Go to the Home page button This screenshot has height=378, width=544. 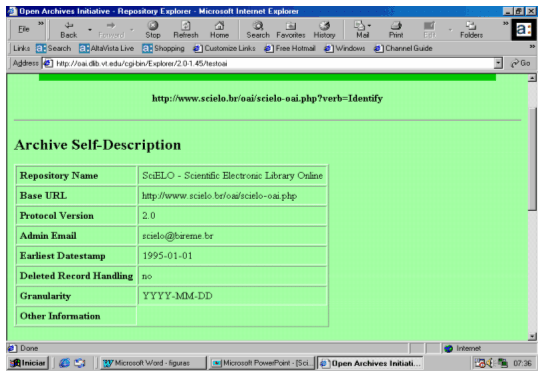[219, 30]
